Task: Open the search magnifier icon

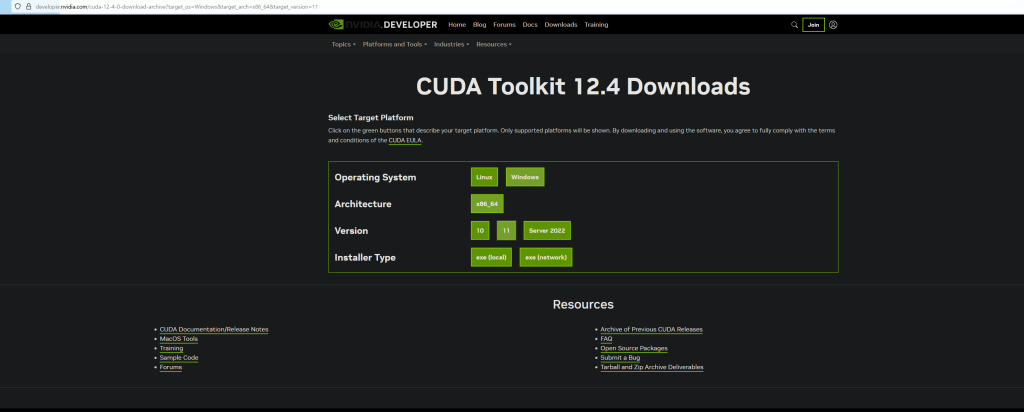Action: click(x=794, y=25)
